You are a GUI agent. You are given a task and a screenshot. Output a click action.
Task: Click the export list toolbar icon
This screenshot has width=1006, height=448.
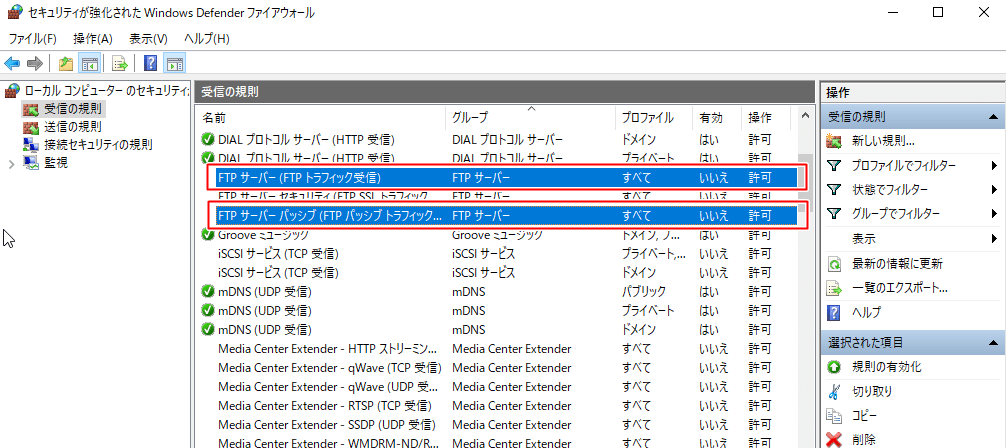pos(120,63)
